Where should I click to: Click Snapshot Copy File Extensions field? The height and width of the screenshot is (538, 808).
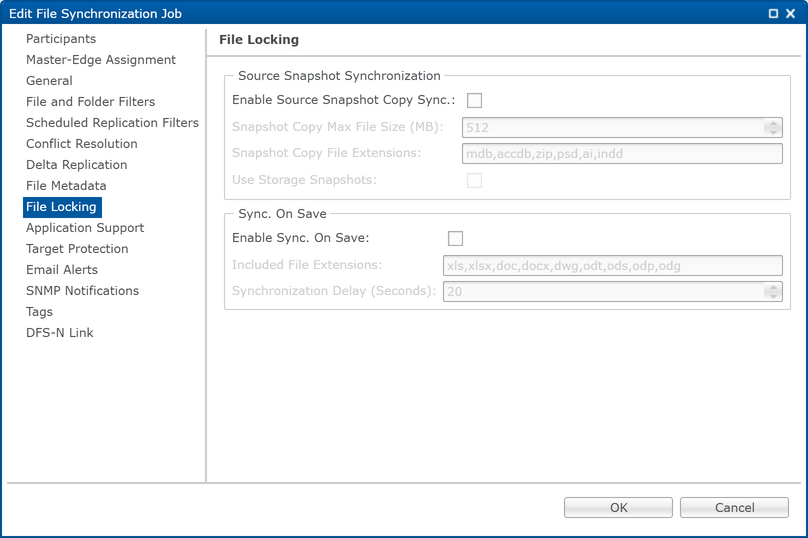coord(622,154)
